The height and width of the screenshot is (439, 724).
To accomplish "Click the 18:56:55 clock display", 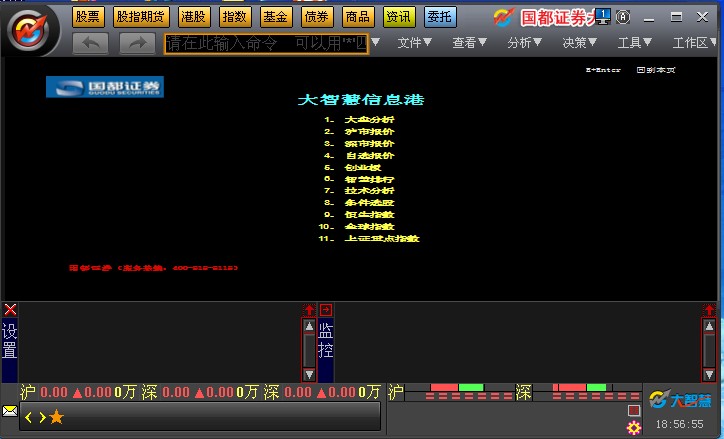I will click(680, 424).
